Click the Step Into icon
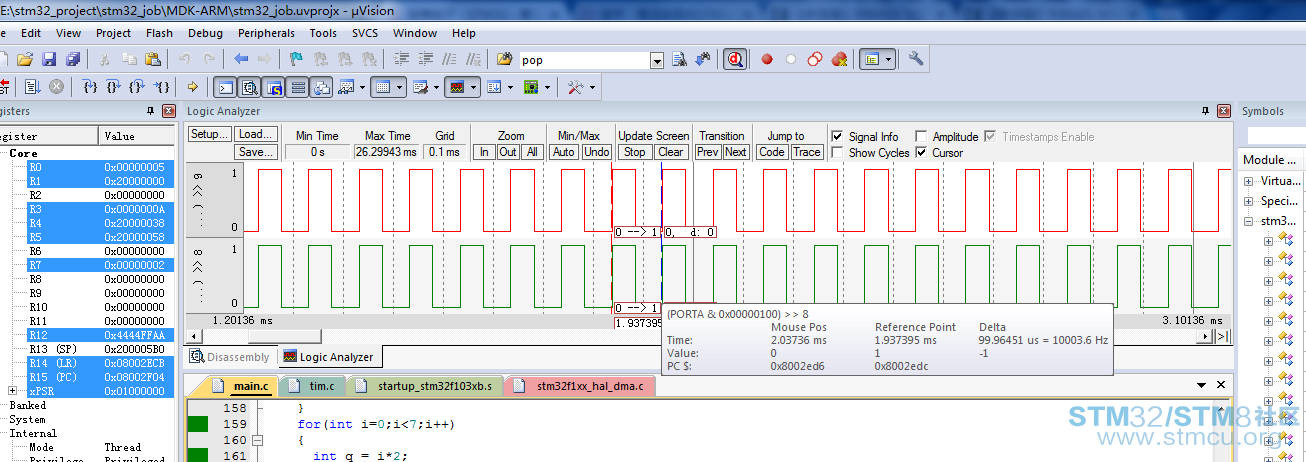The image size is (1306, 462). (x=90, y=87)
